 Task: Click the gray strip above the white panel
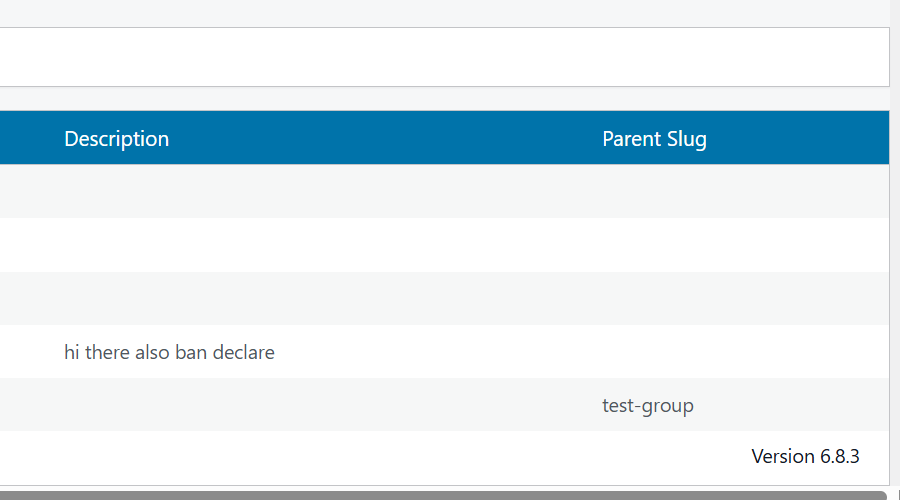[445, 13]
